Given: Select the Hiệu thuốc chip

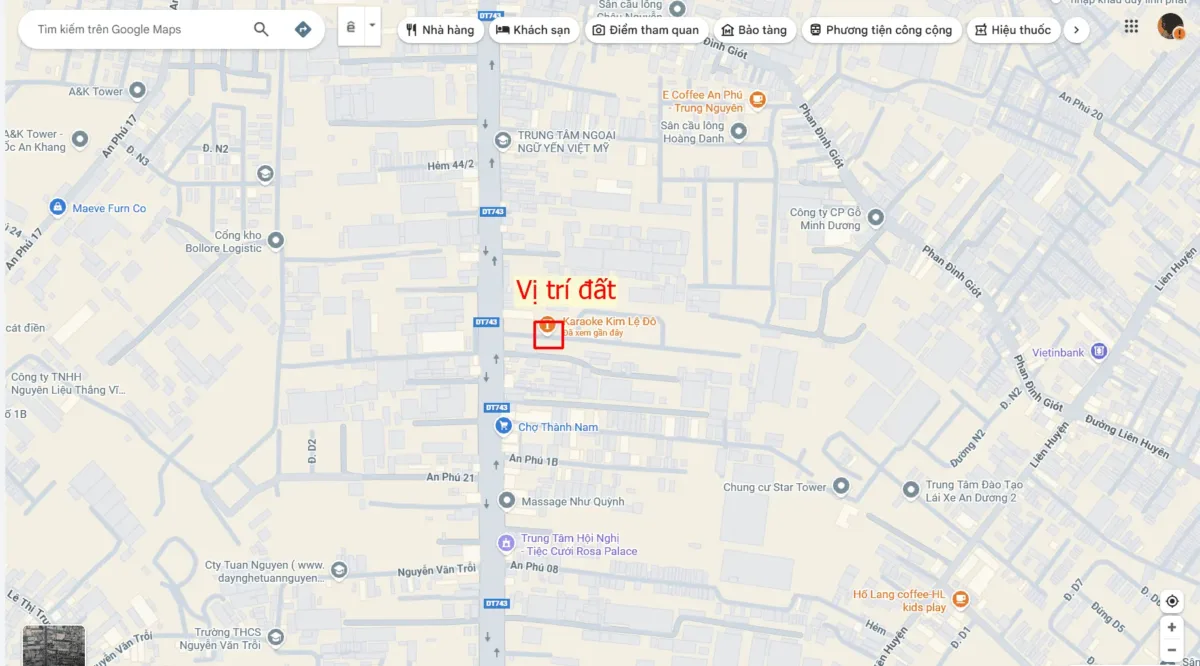Looking at the screenshot, I should 1013,30.
